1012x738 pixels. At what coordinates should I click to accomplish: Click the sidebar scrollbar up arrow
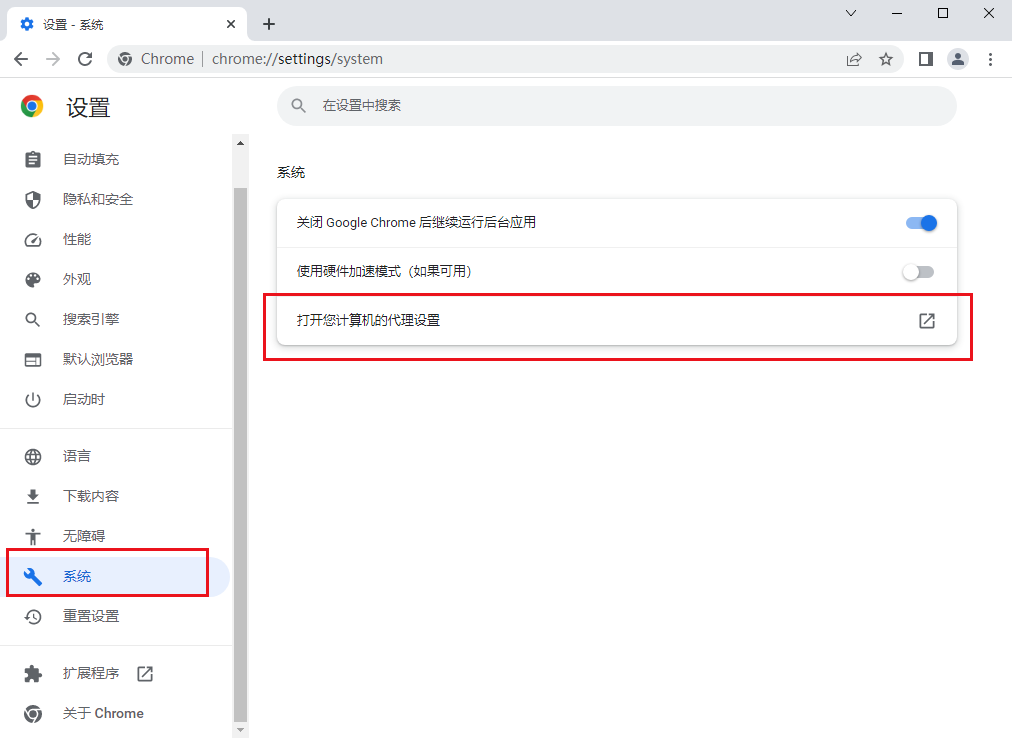coord(240,143)
